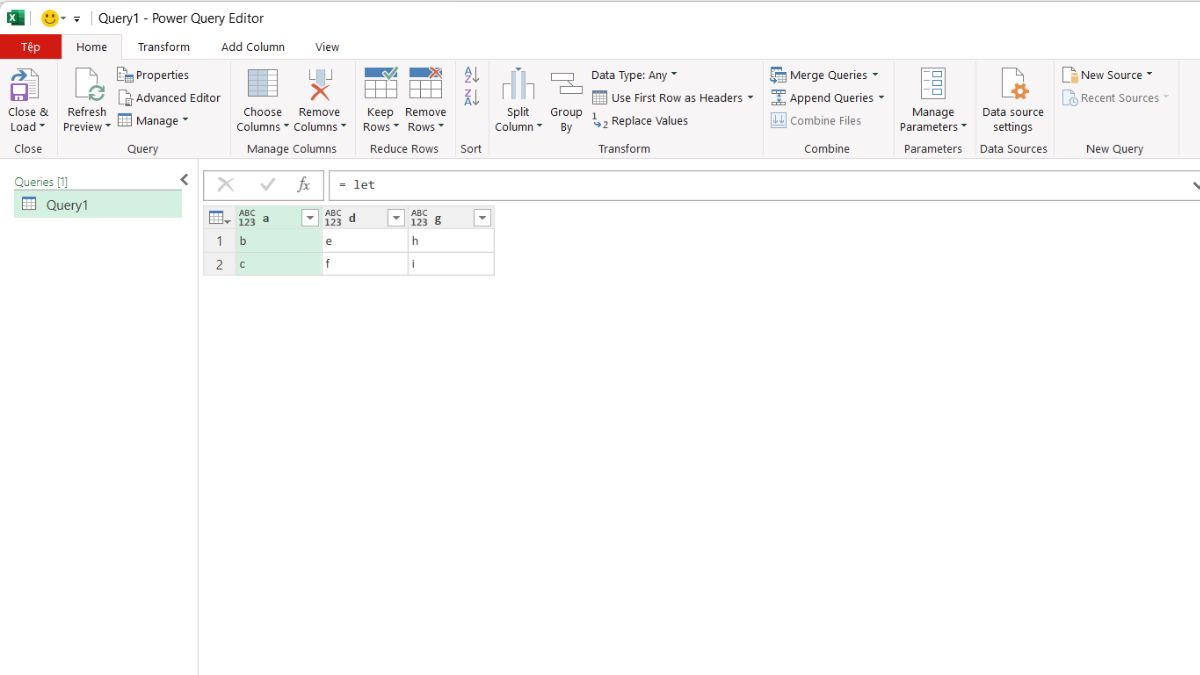Click the Group By icon
Screen dimensions: 1200x675
(x=566, y=84)
